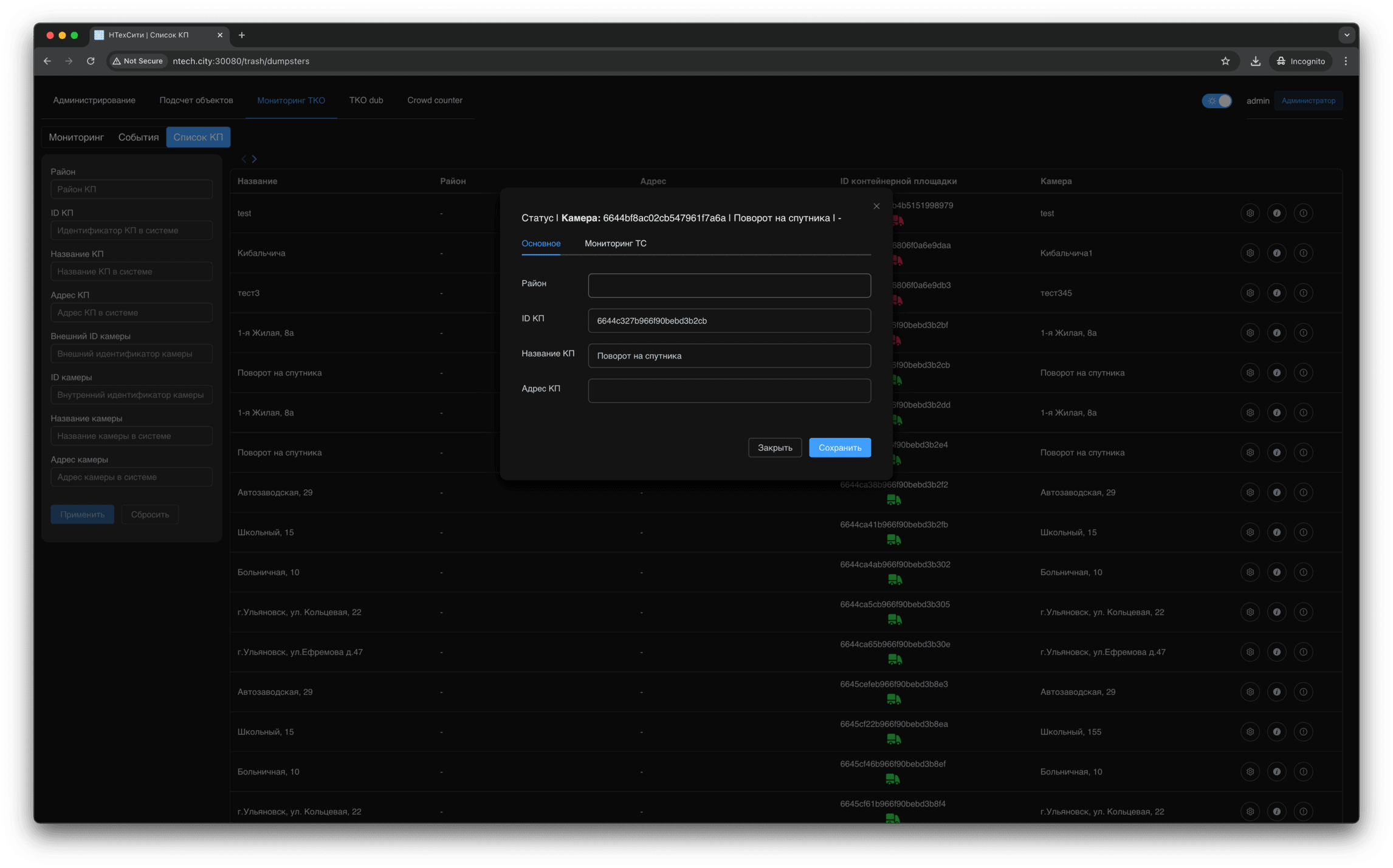Click alert exclamation icon for тест345 row
This screenshot has width=1393, height=868.
tap(1303, 293)
